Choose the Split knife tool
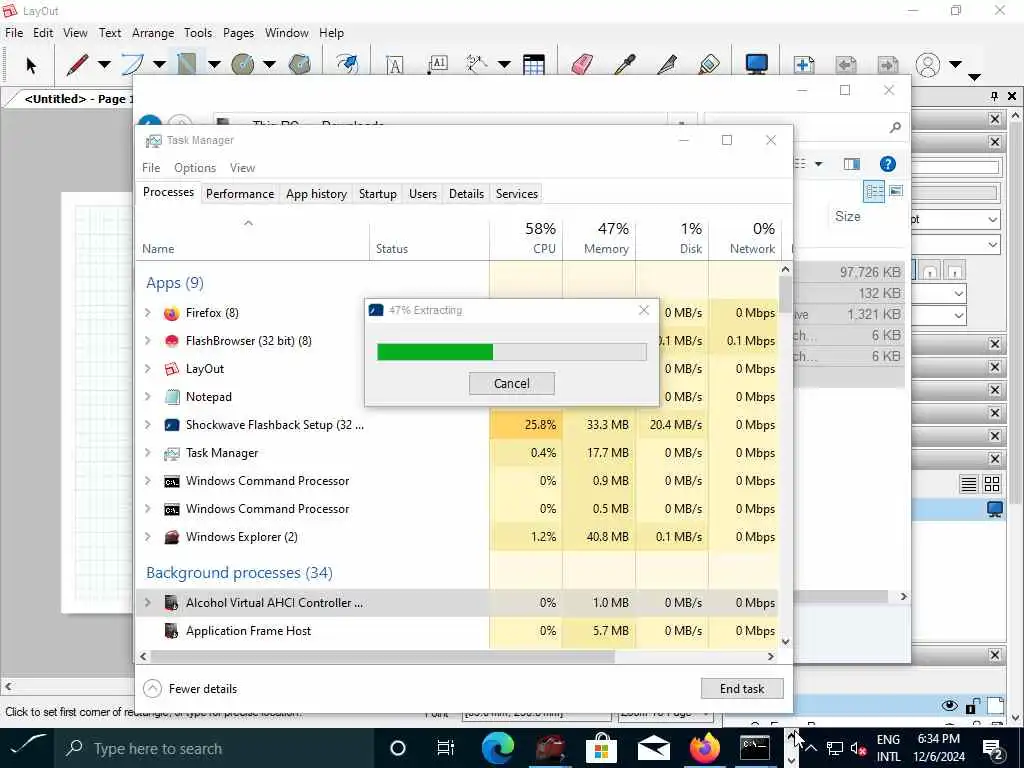 (667, 64)
